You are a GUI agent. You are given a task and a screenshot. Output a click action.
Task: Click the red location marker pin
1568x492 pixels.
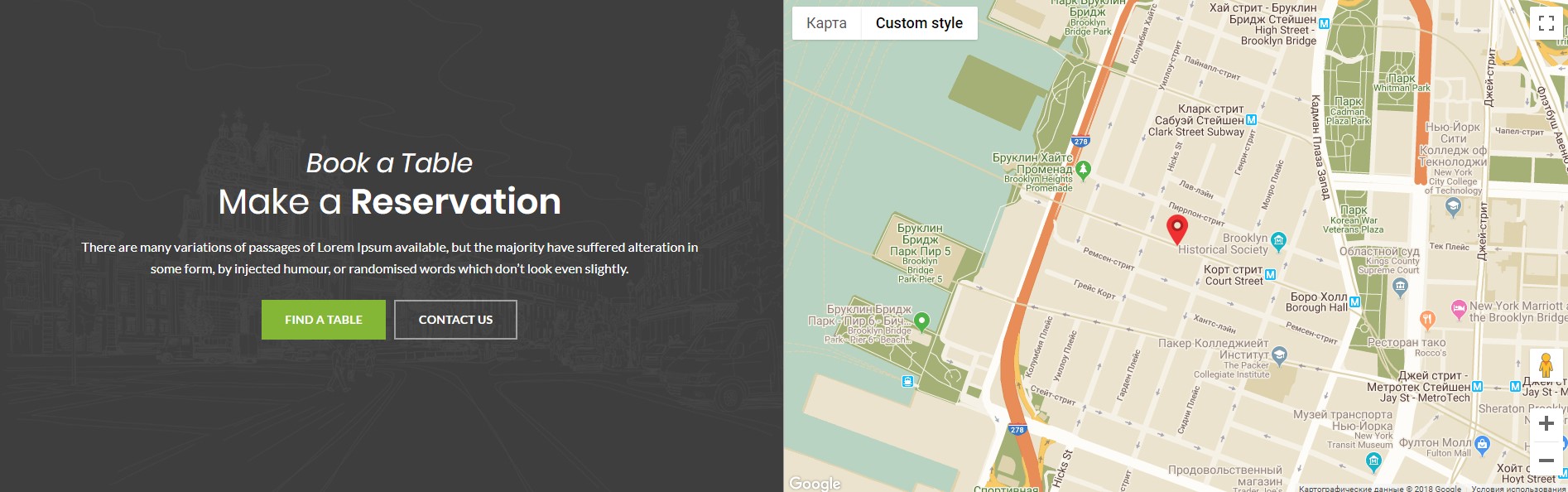point(1176,229)
